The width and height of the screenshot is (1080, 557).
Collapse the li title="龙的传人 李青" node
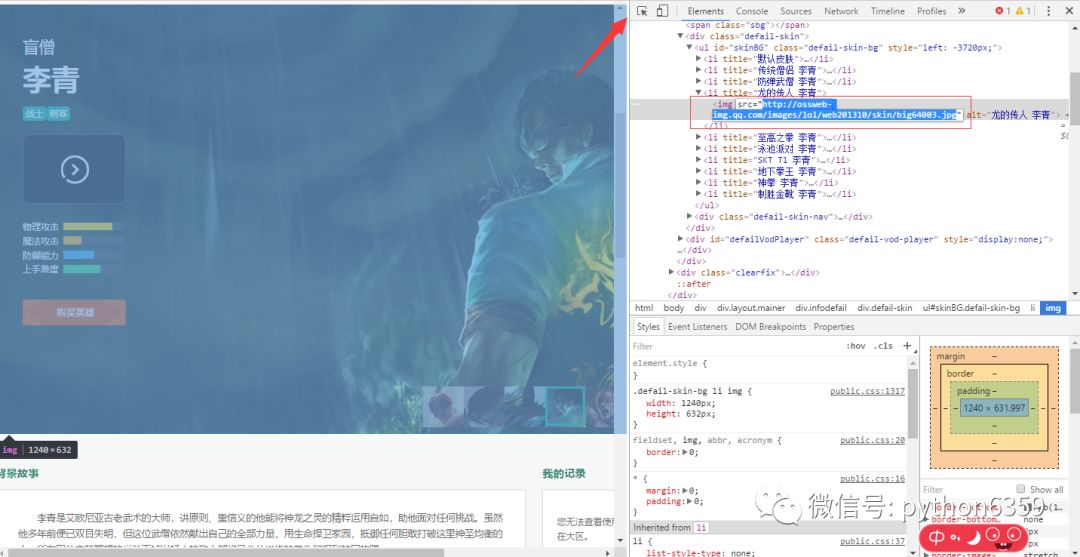(x=698, y=92)
